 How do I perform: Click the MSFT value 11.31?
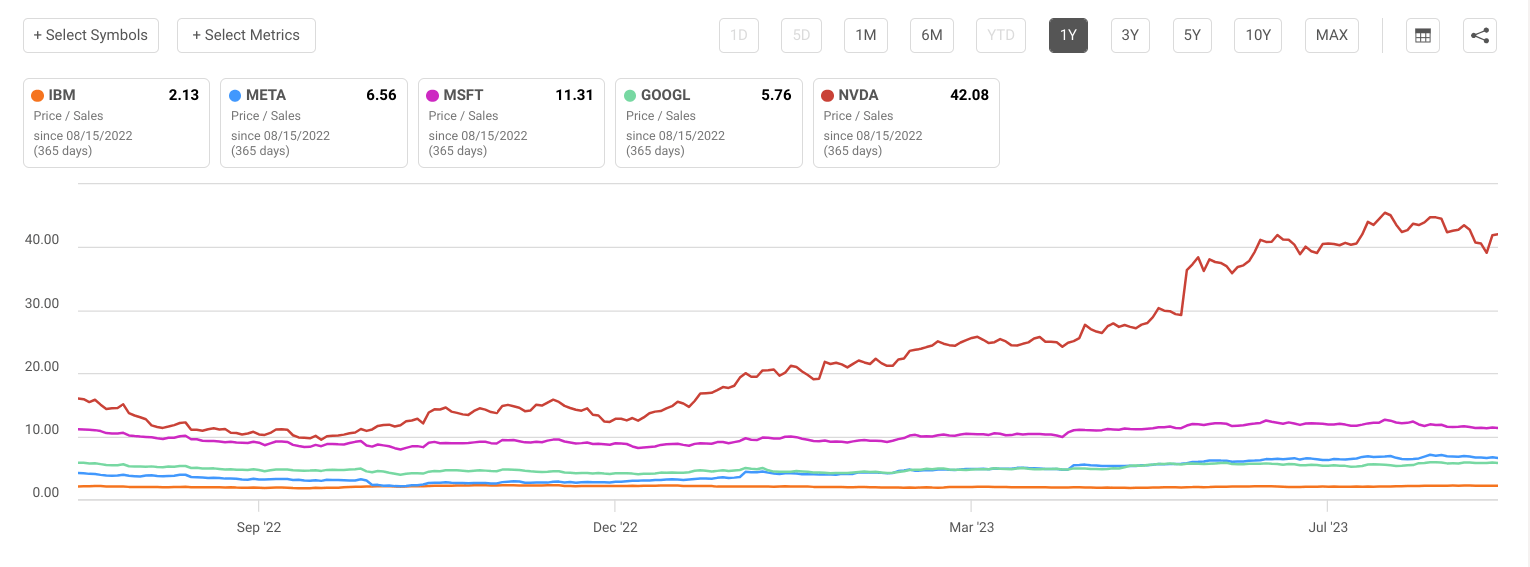click(x=574, y=96)
